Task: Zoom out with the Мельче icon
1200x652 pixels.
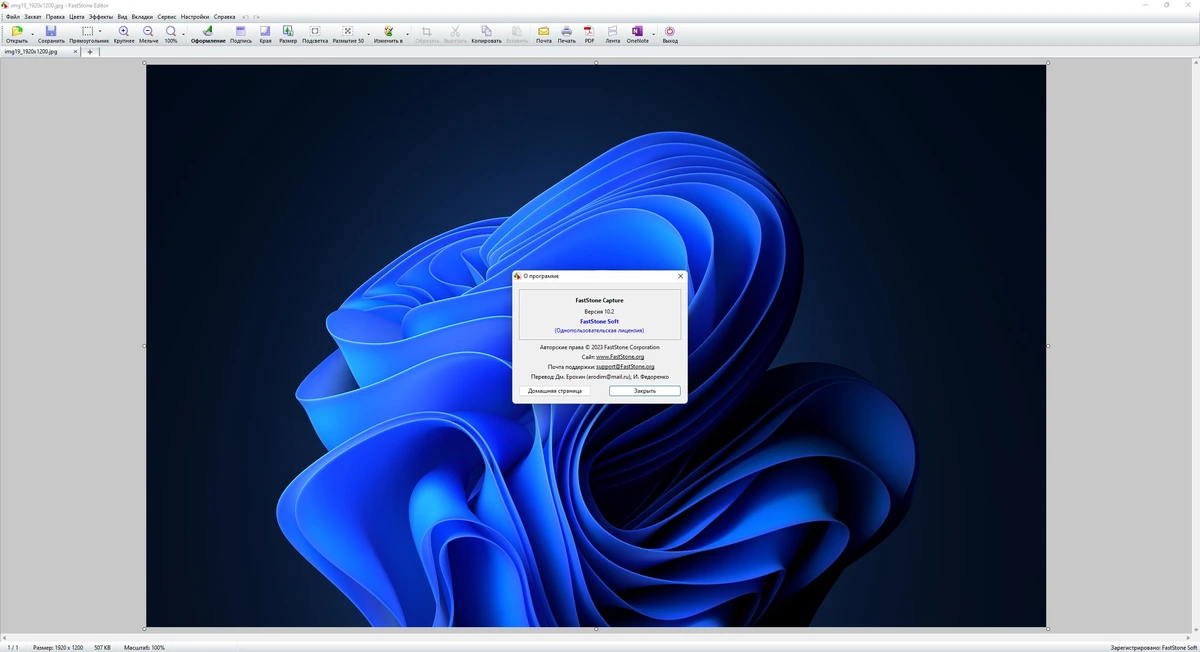Action: [x=148, y=34]
